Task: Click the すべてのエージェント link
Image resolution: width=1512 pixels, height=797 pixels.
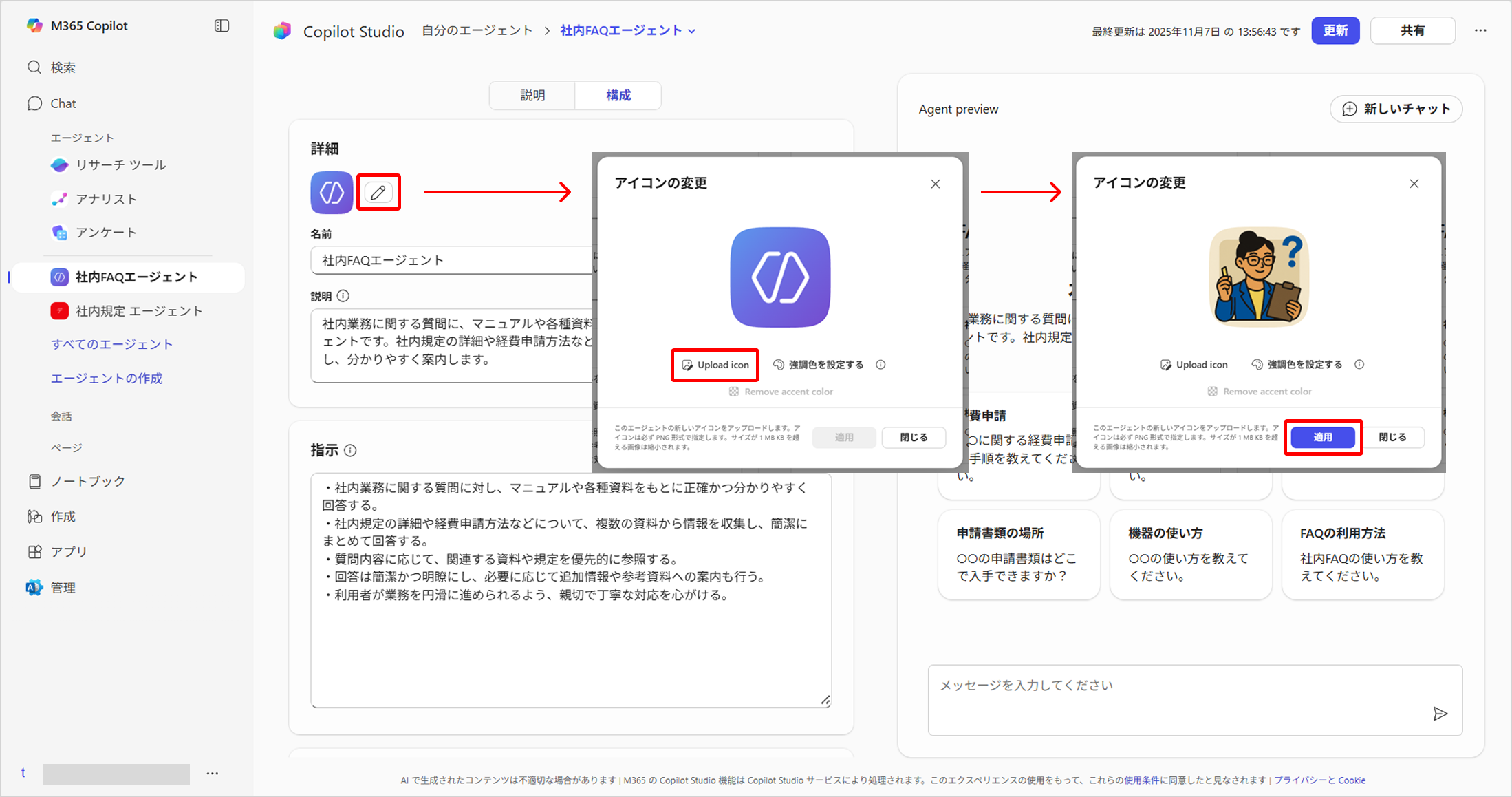Action: pyautogui.click(x=111, y=344)
